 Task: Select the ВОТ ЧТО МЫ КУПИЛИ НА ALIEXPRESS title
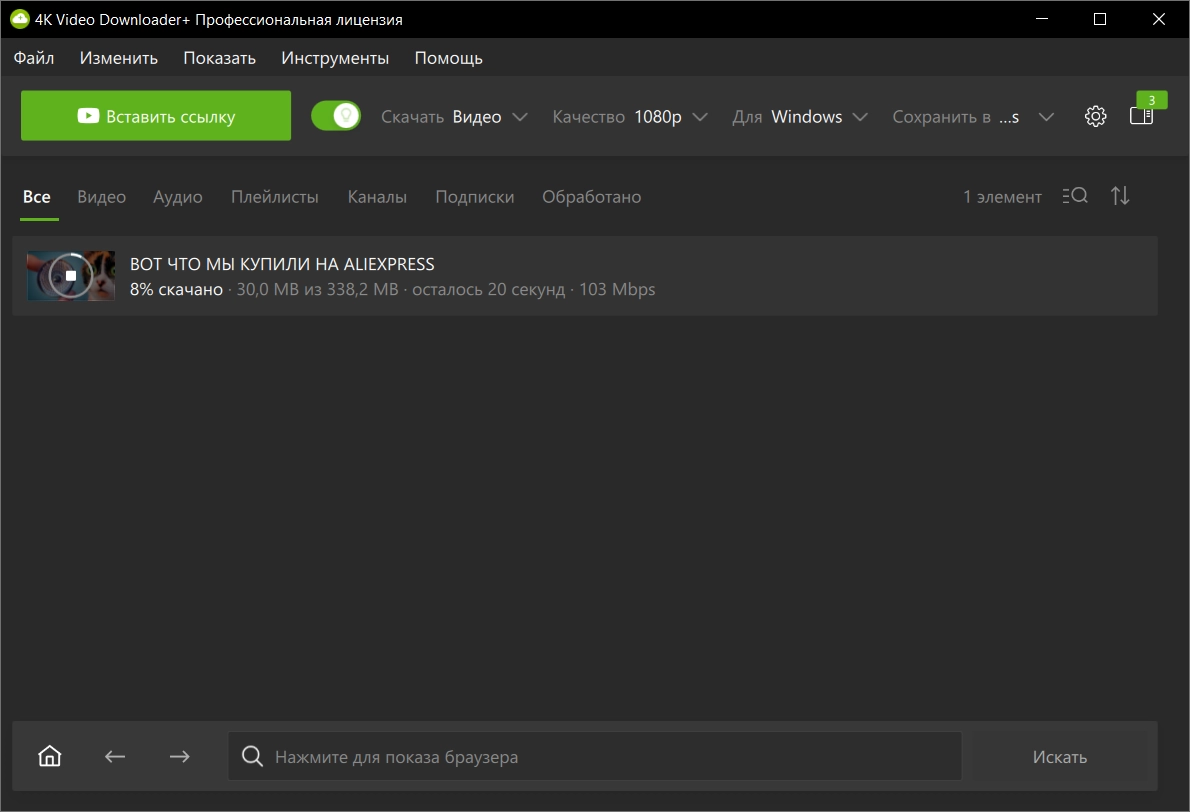[x=282, y=263]
